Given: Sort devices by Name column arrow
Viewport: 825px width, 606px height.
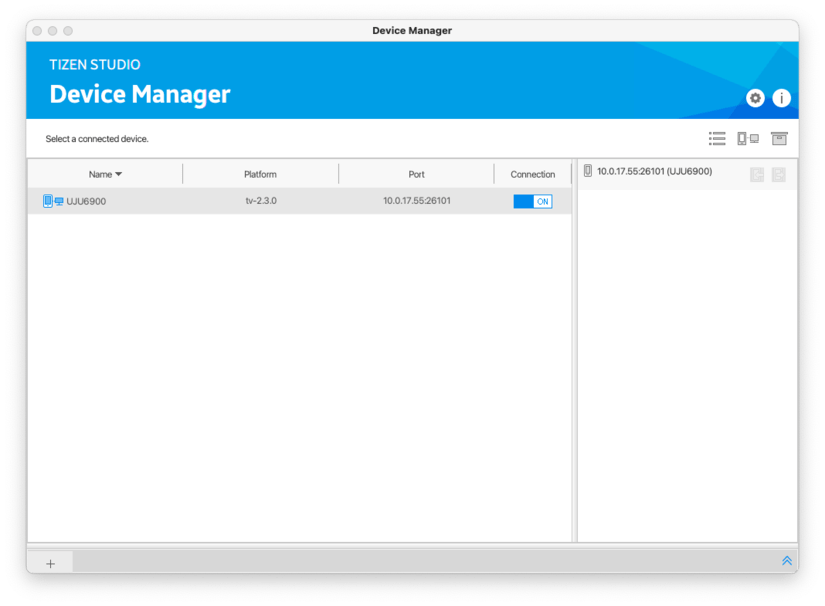Looking at the screenshot, I should coord(118,174).
